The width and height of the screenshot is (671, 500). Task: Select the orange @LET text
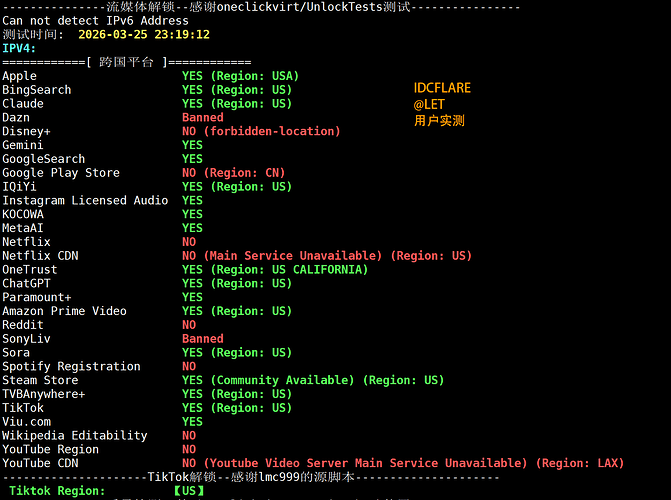(429, 104)
